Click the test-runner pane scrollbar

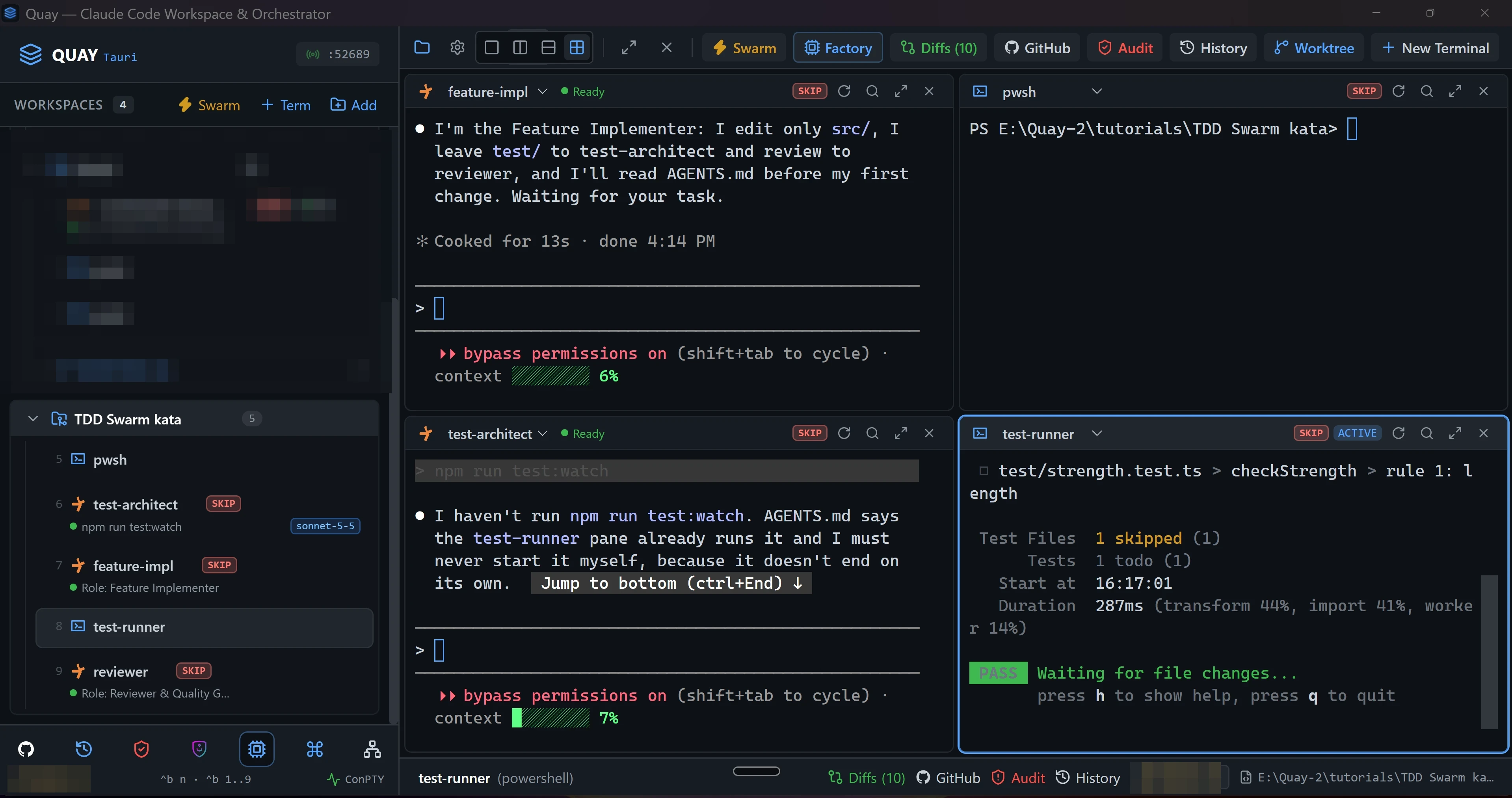coord(1488,651)
